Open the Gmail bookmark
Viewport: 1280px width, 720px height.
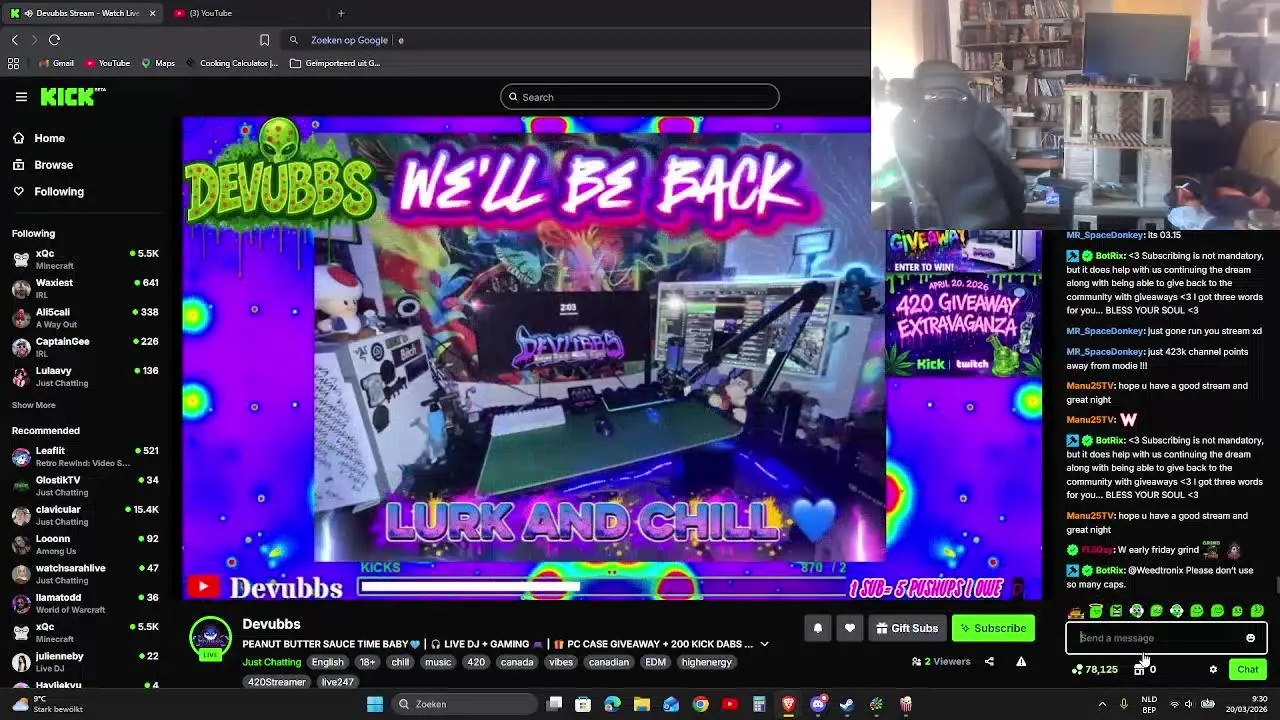click(x=56, y=63)
